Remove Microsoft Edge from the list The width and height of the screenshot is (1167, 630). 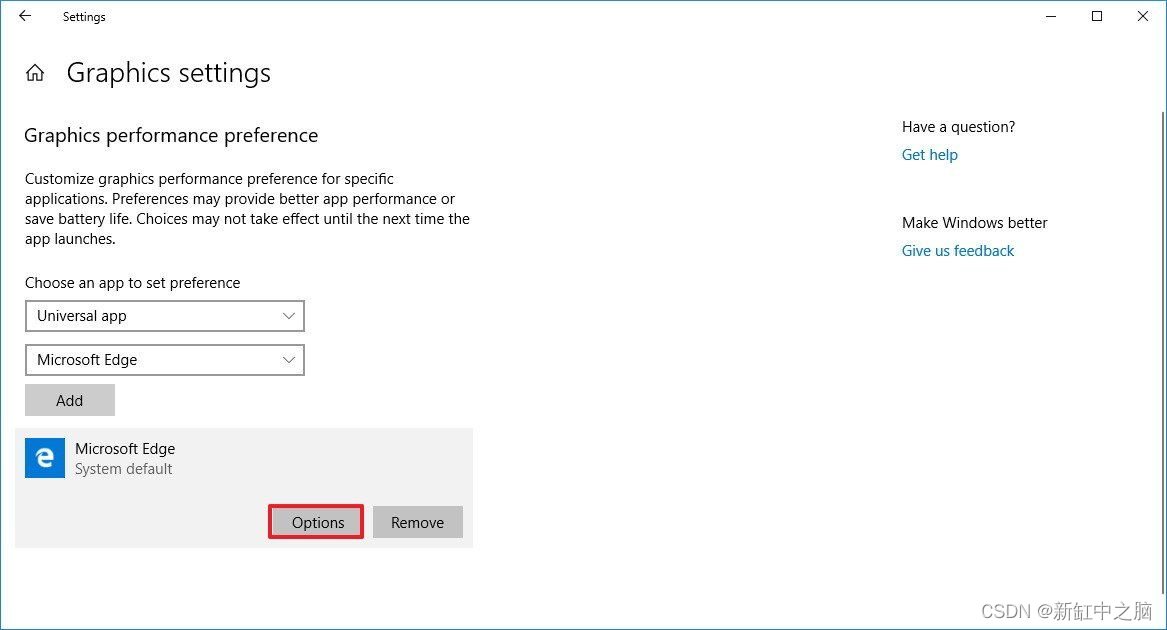[418, 522]
